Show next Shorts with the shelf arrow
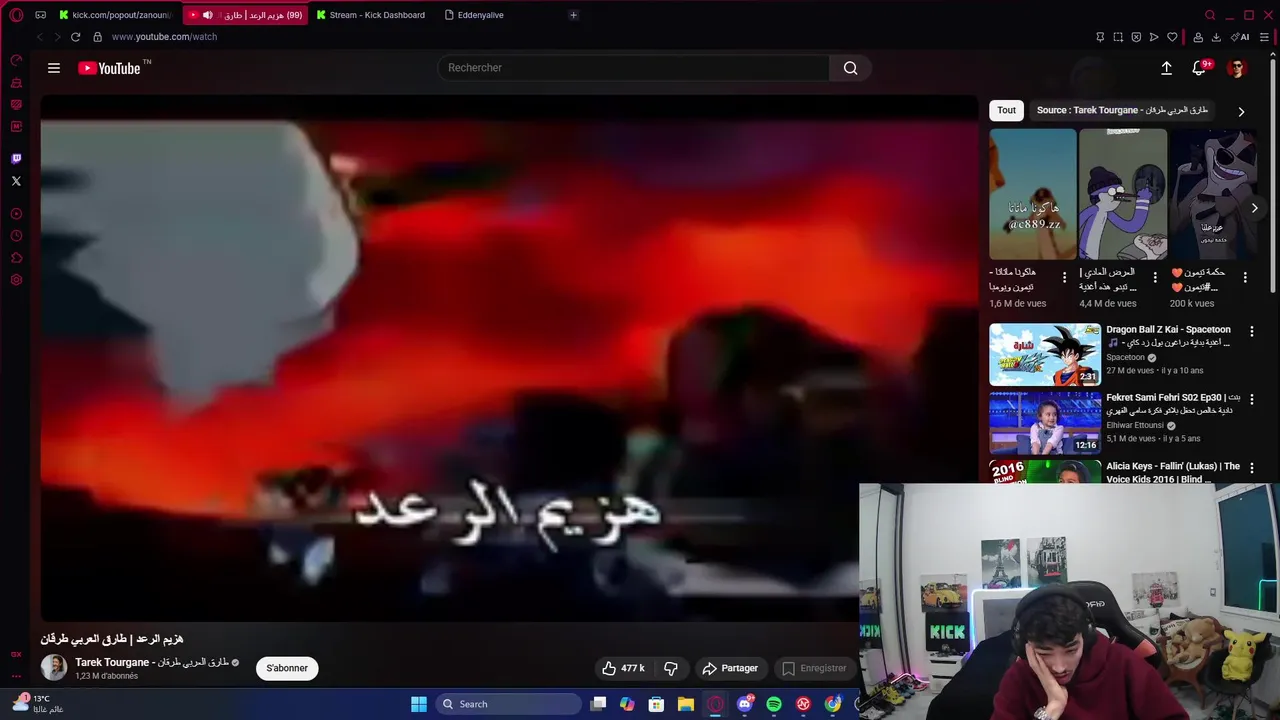Image resolution: width=1280 pixels, height=720 pixels. coord(1254,208)
